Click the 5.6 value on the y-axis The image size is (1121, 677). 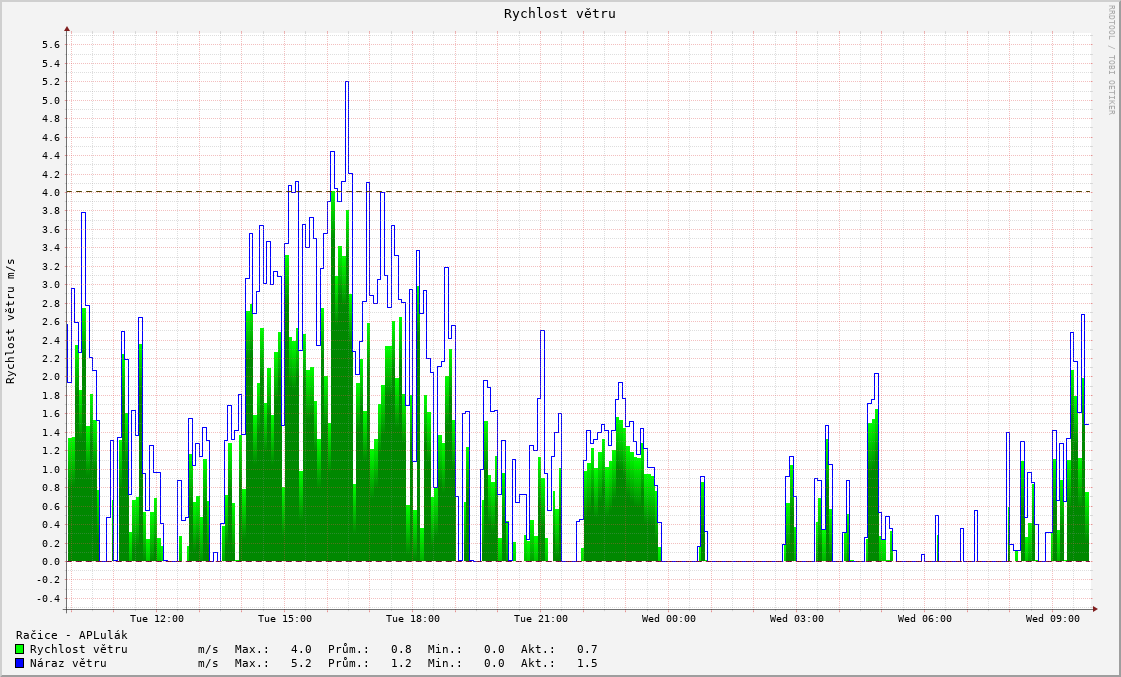(51, 45)
